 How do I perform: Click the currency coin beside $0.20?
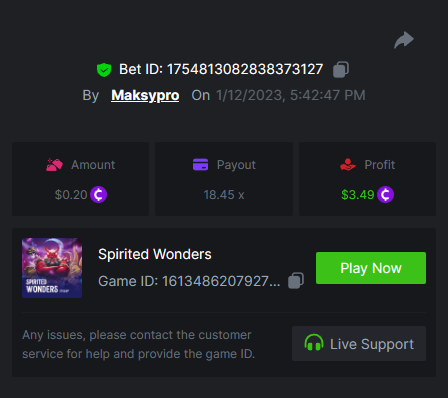tap(98, 195)
